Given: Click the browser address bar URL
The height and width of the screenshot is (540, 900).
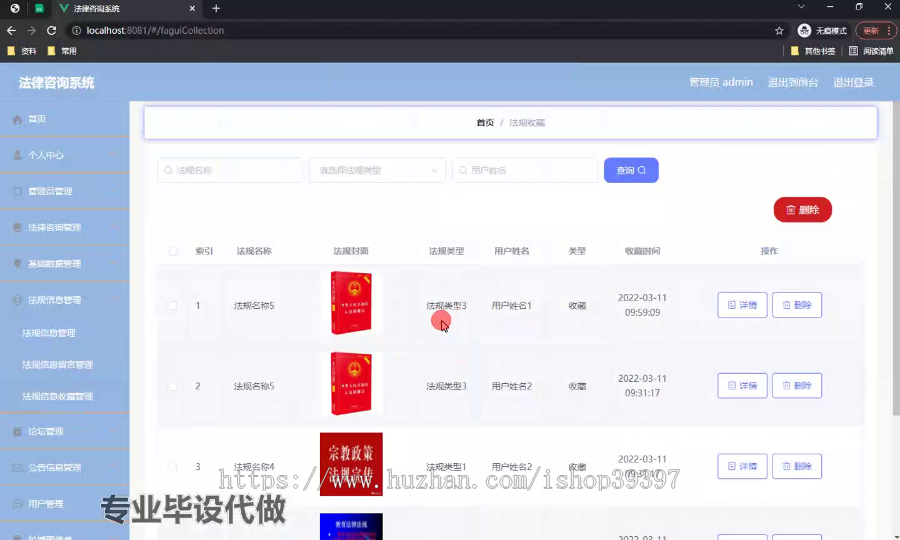Looking at the screenshot, I should pyautogui.click(x=155, y=30).
